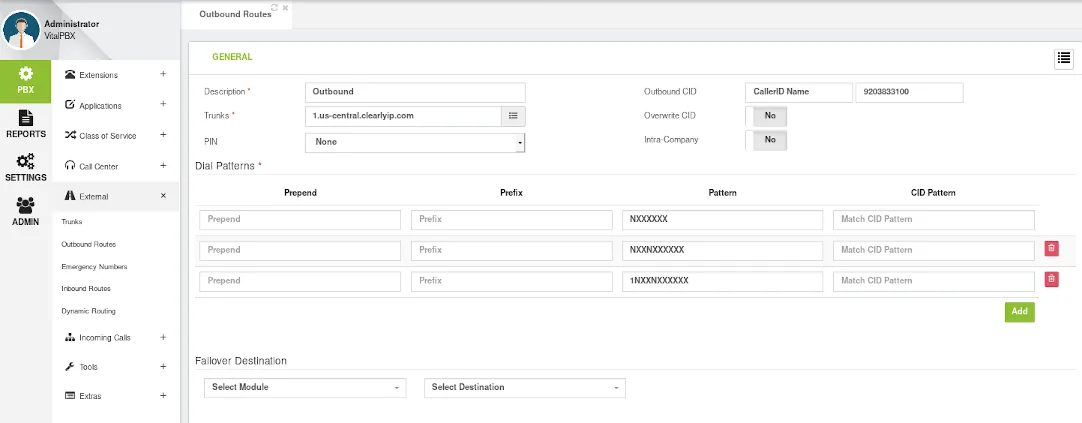Click the green Add button

coord(1019,311)
